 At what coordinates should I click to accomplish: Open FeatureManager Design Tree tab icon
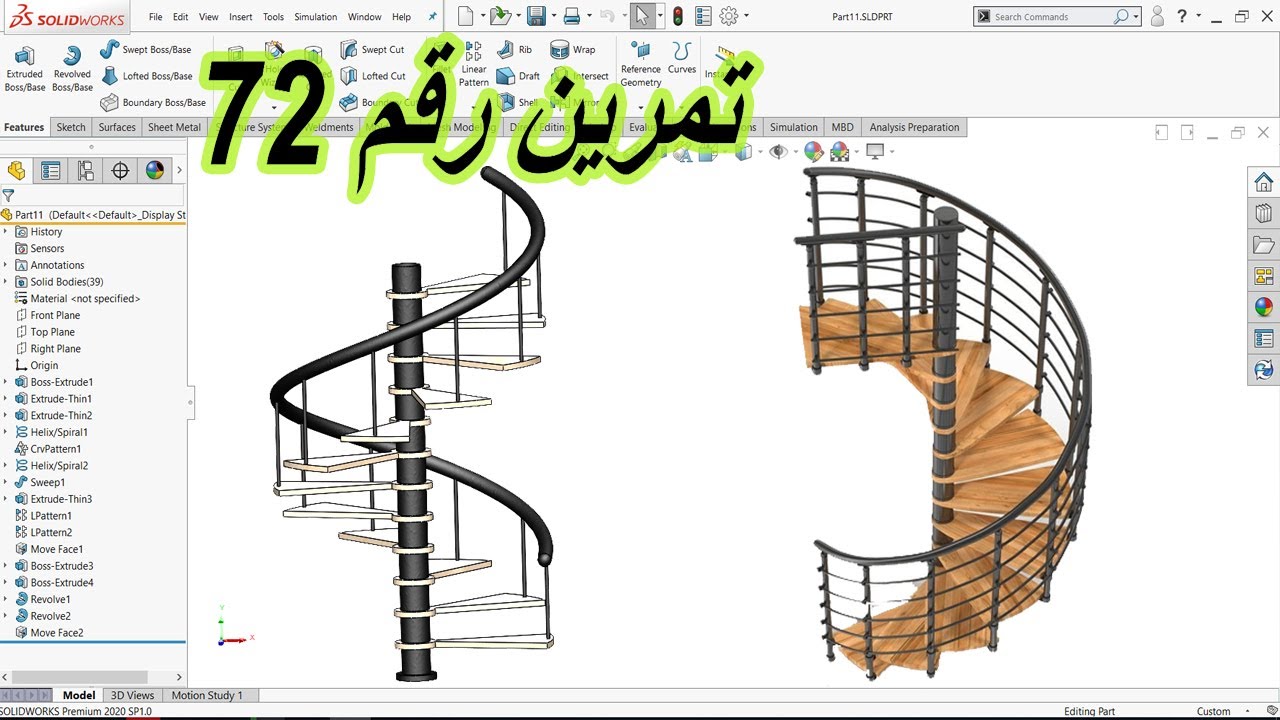16,171
